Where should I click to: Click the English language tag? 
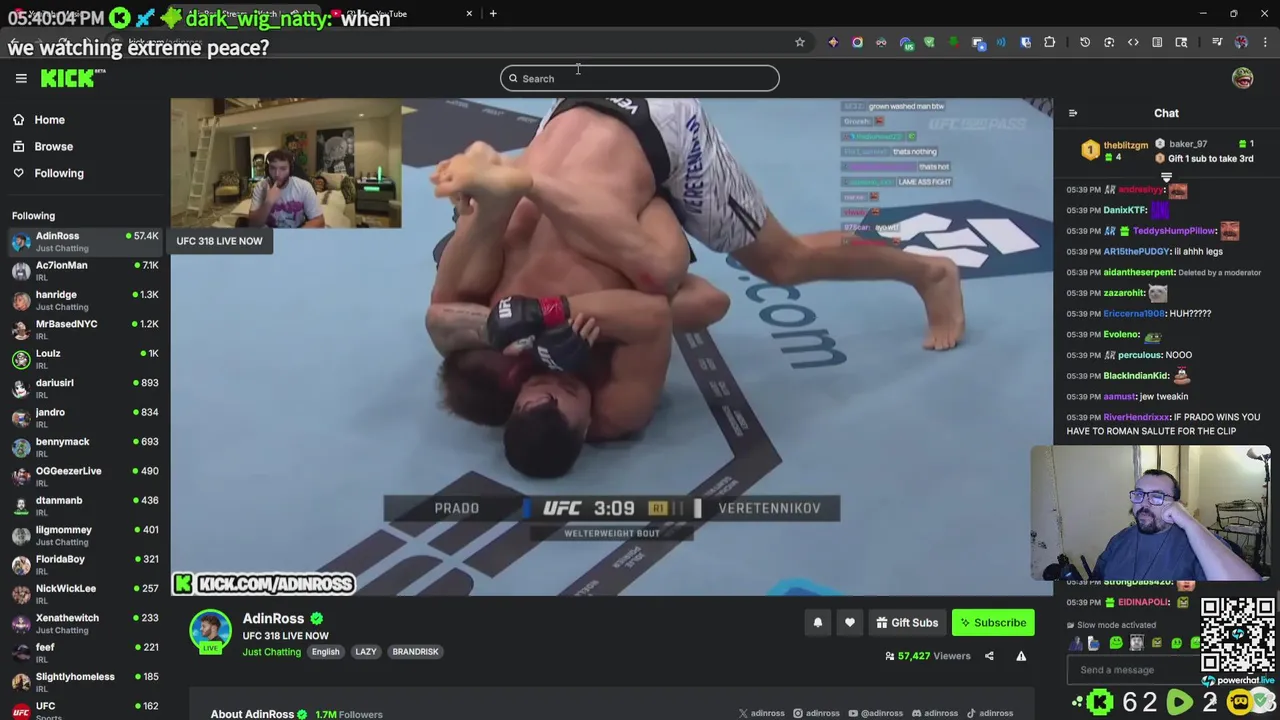(325, 652)
